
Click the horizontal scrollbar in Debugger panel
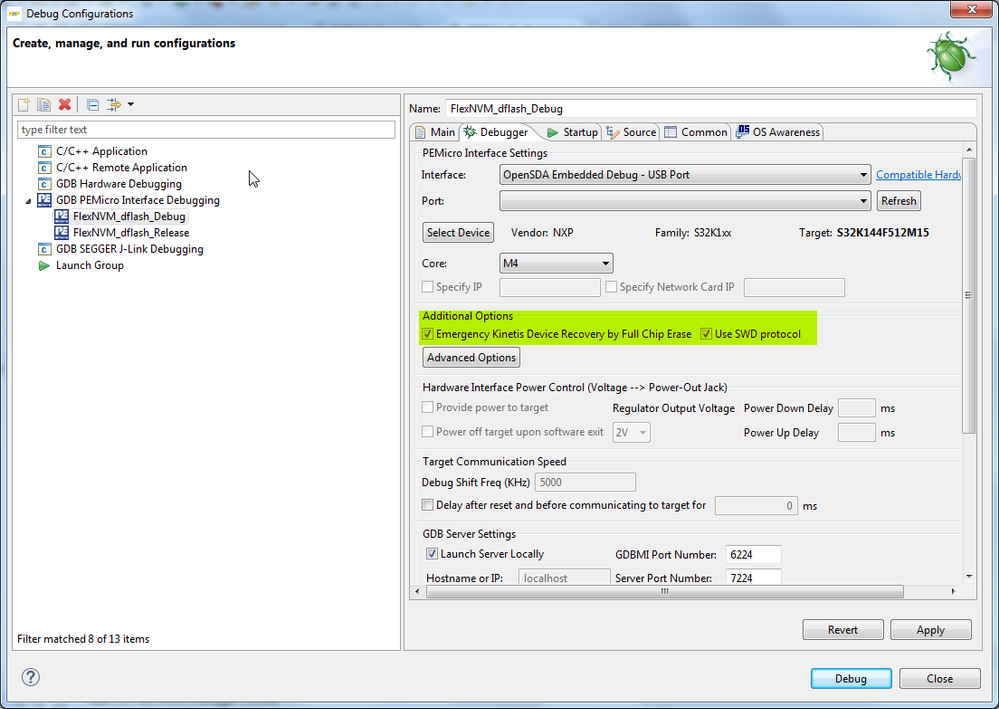(x=665, y=592)
